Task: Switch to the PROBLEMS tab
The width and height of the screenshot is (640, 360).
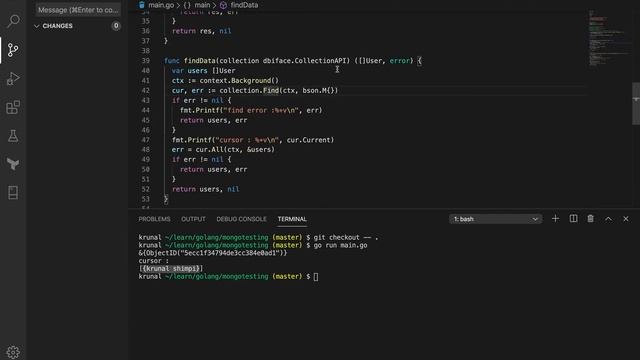Action: [x=154, y=219]
